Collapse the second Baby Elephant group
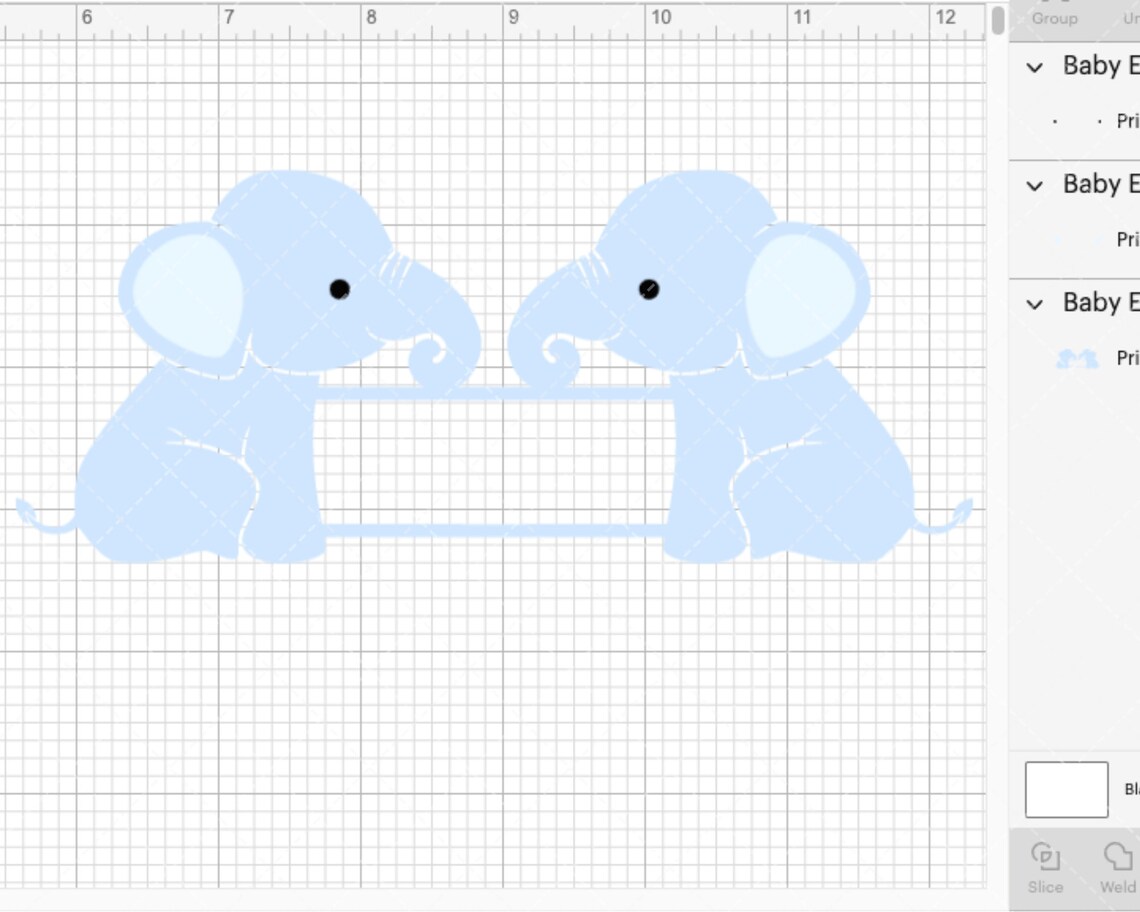Image resolution: width=1140 pixels, height=912 pixels. [x=1033, y=185]
